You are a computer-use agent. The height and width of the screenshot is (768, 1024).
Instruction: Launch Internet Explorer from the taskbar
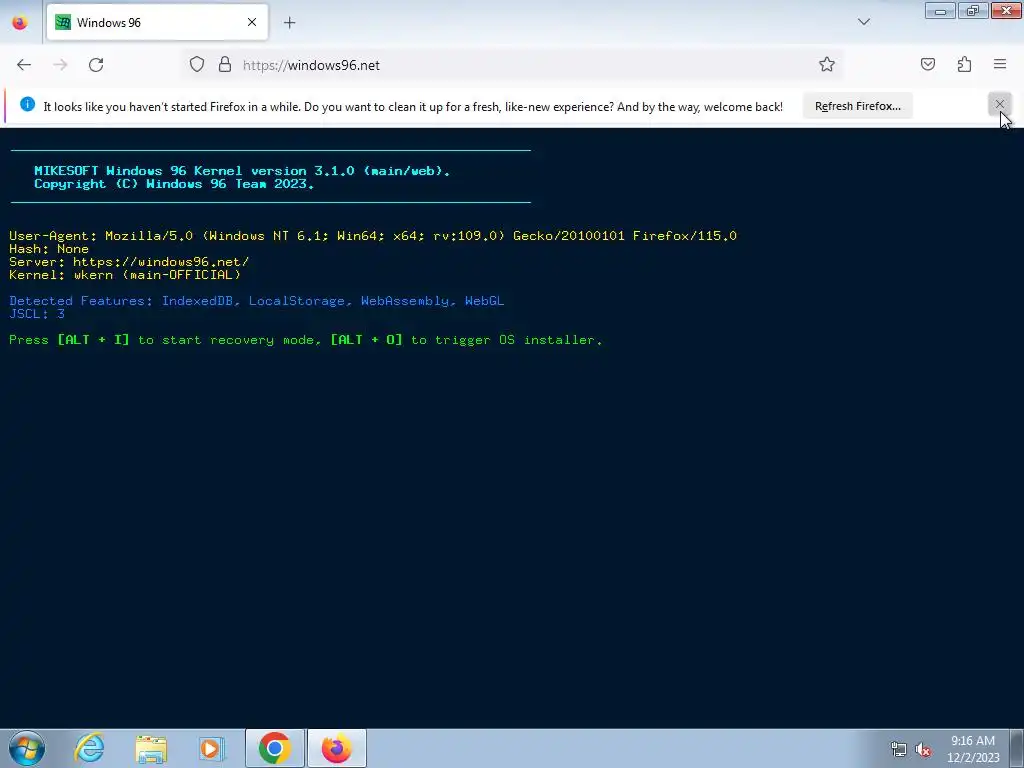click(89, 748)
